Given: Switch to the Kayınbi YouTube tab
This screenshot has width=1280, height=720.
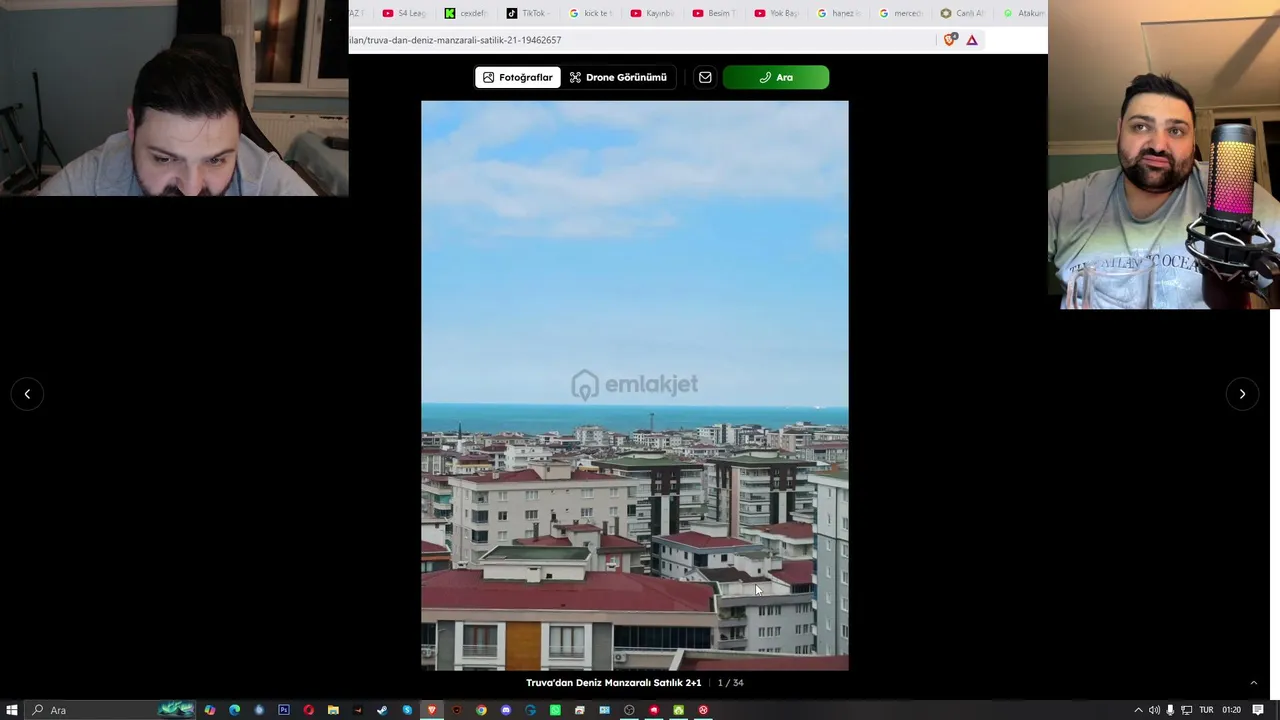Looking at the screenshot, I should click(652, 13).
